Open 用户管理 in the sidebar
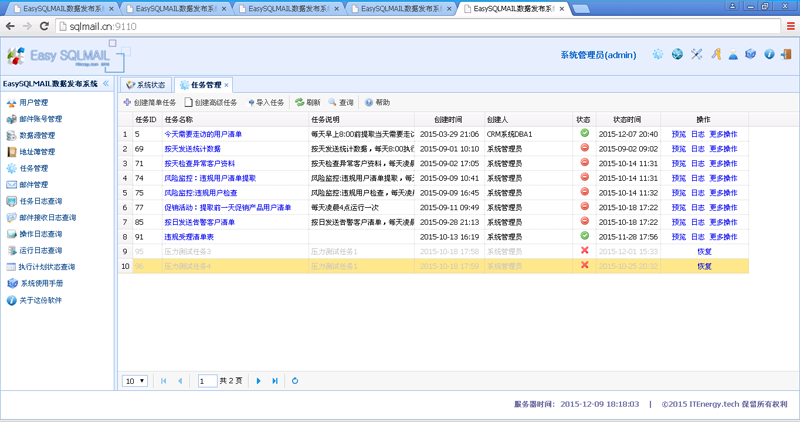The height and width of the screenshot is (422, 800). (x=33, y=103)
